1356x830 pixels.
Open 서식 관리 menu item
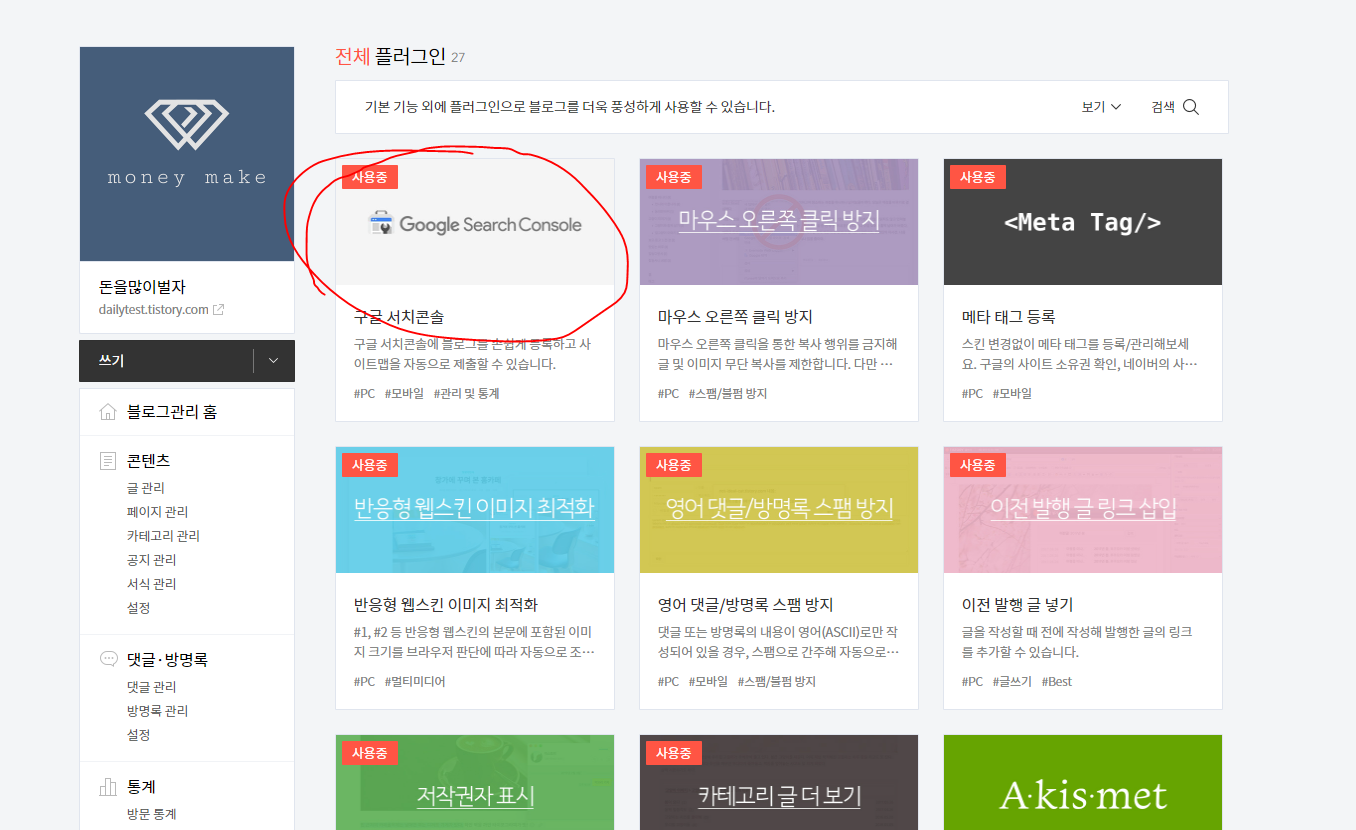[x=151, y=584]
